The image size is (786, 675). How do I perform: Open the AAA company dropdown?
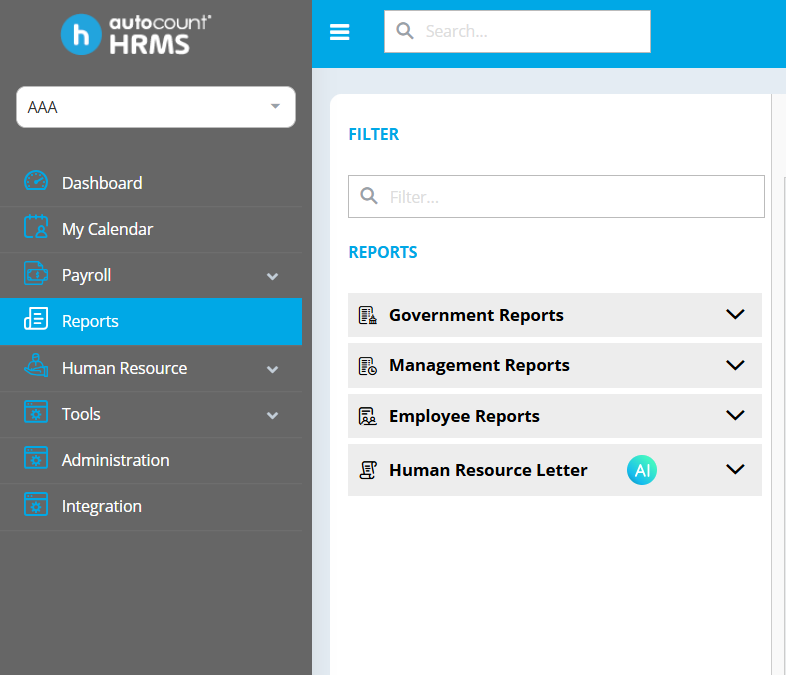(156, 107)
